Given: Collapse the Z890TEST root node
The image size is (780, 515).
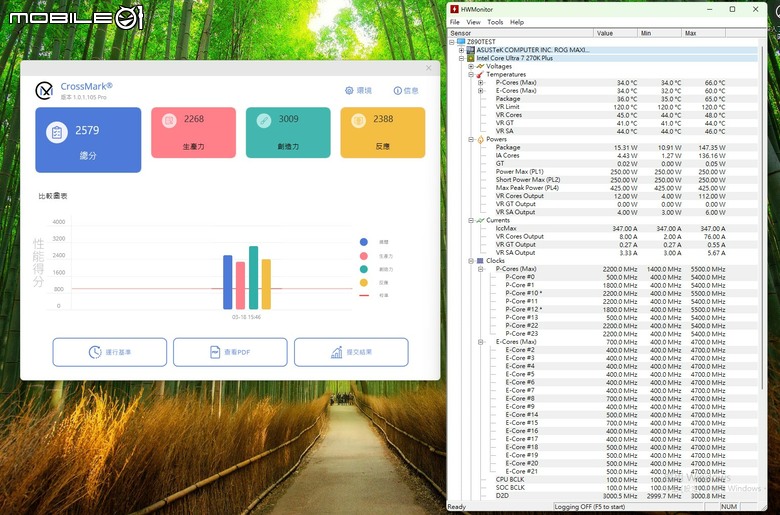Looking at the screenshot, I should [452, 42].
